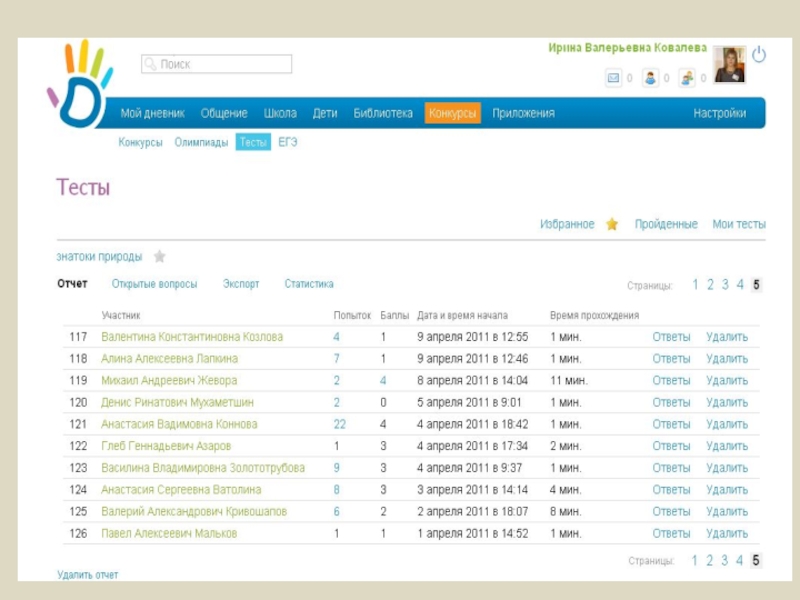Click the colorful hand logo
The height and width of the screenshot is (600, 800).
tap(80, 84)
